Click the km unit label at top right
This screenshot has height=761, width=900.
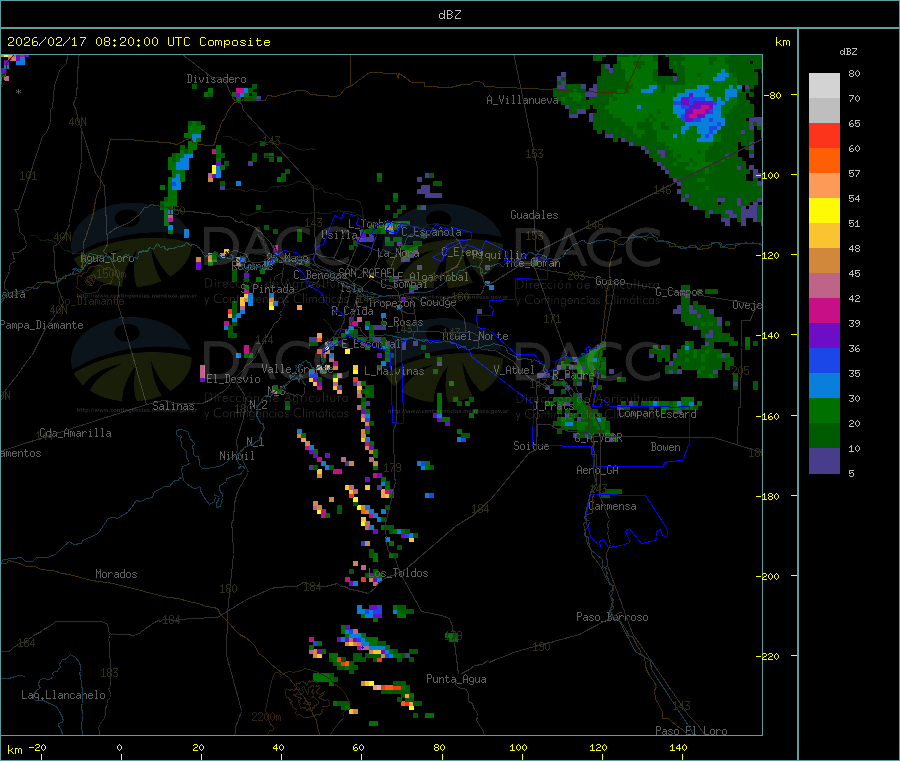782,42
